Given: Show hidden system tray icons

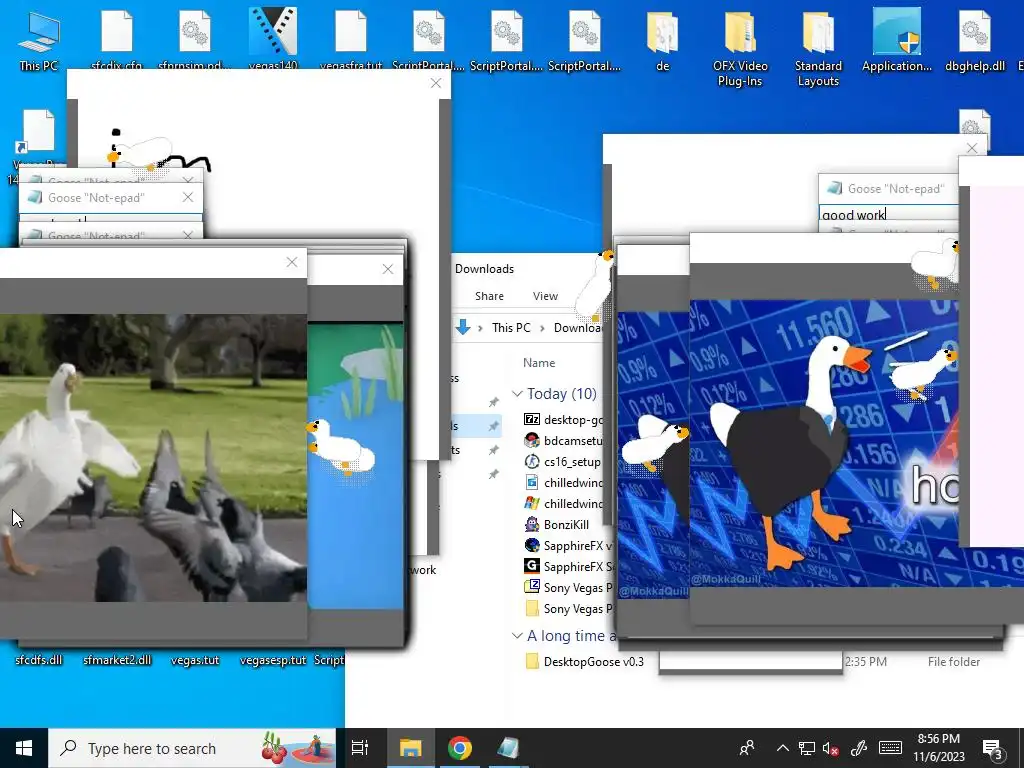Looking at the screenshot, I should 782,748.
